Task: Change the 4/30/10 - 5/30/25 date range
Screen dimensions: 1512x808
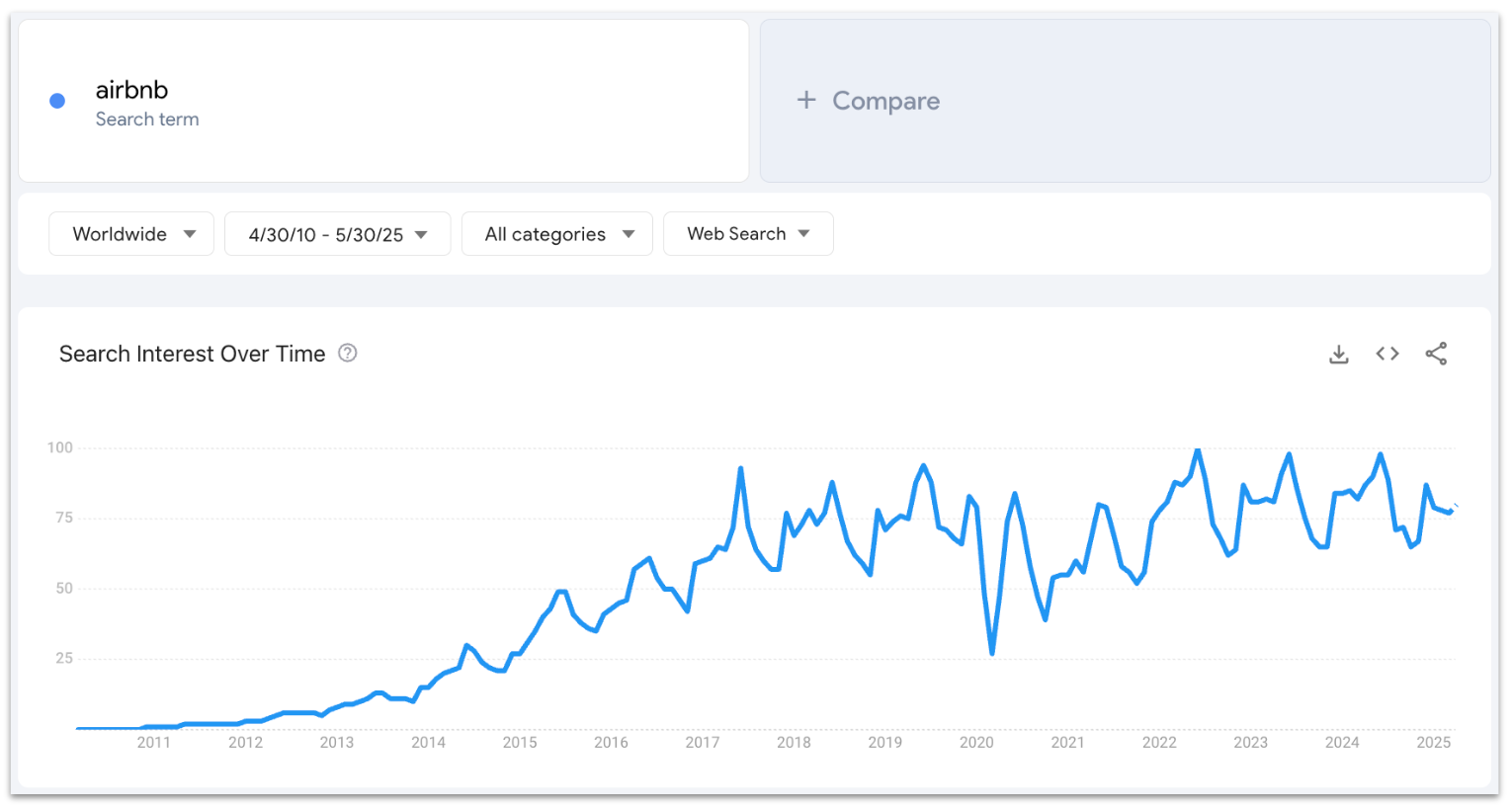Action: pos(338,234)
